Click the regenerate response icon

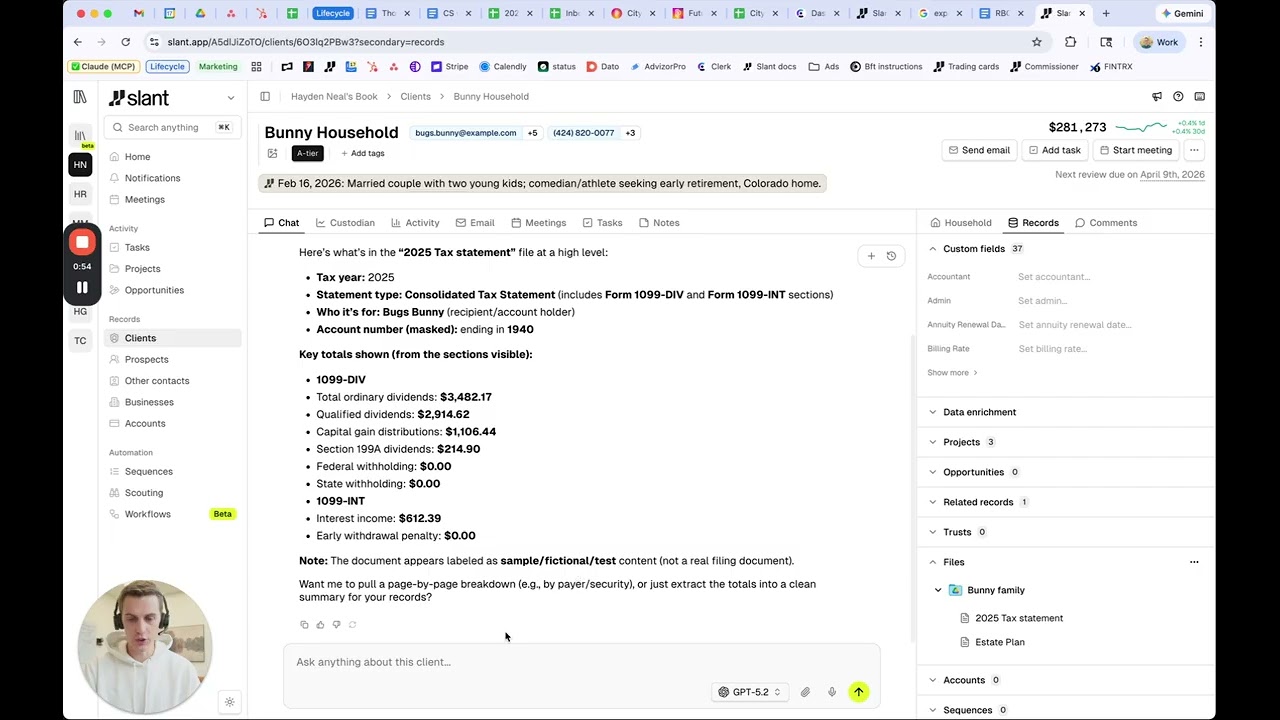coord(352,625)
